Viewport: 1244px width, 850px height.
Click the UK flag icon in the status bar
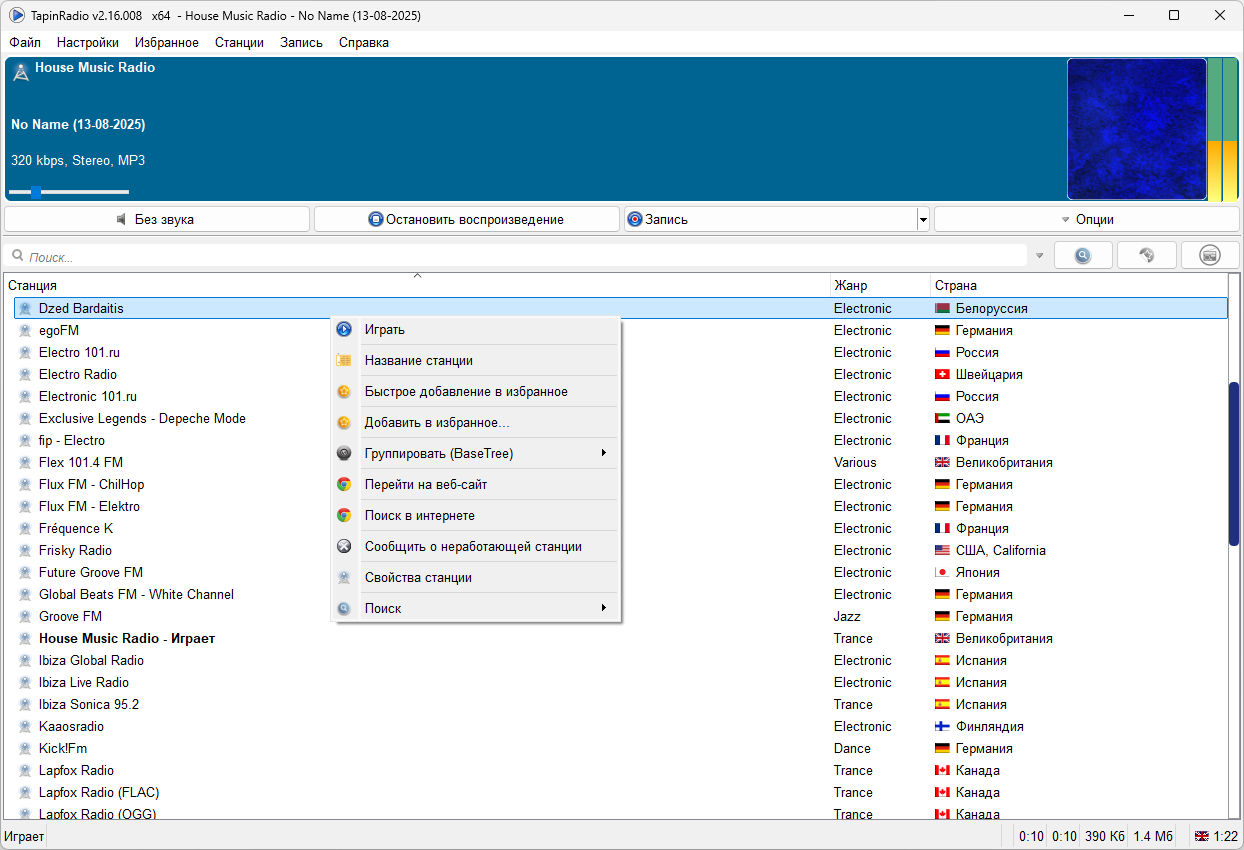1202,836
